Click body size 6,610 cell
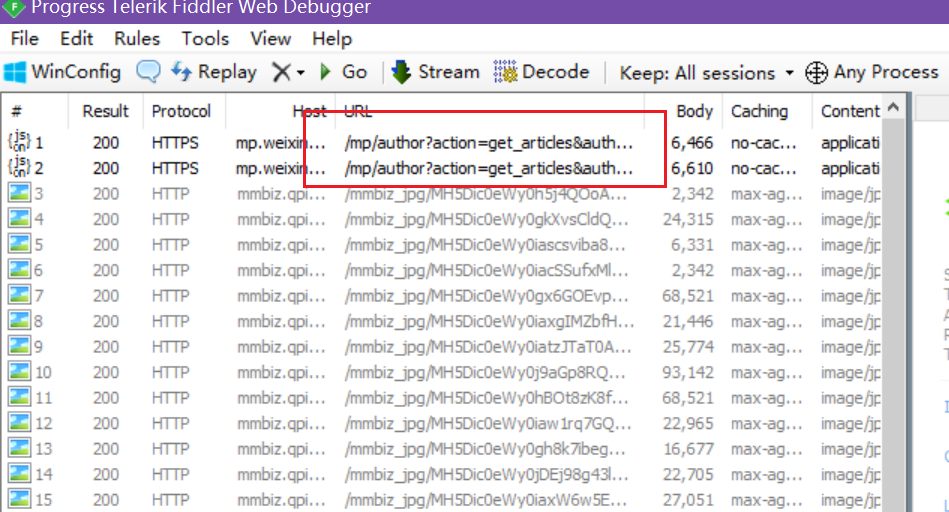Screen dimensions: 949x512 click(x=692, y=168)
